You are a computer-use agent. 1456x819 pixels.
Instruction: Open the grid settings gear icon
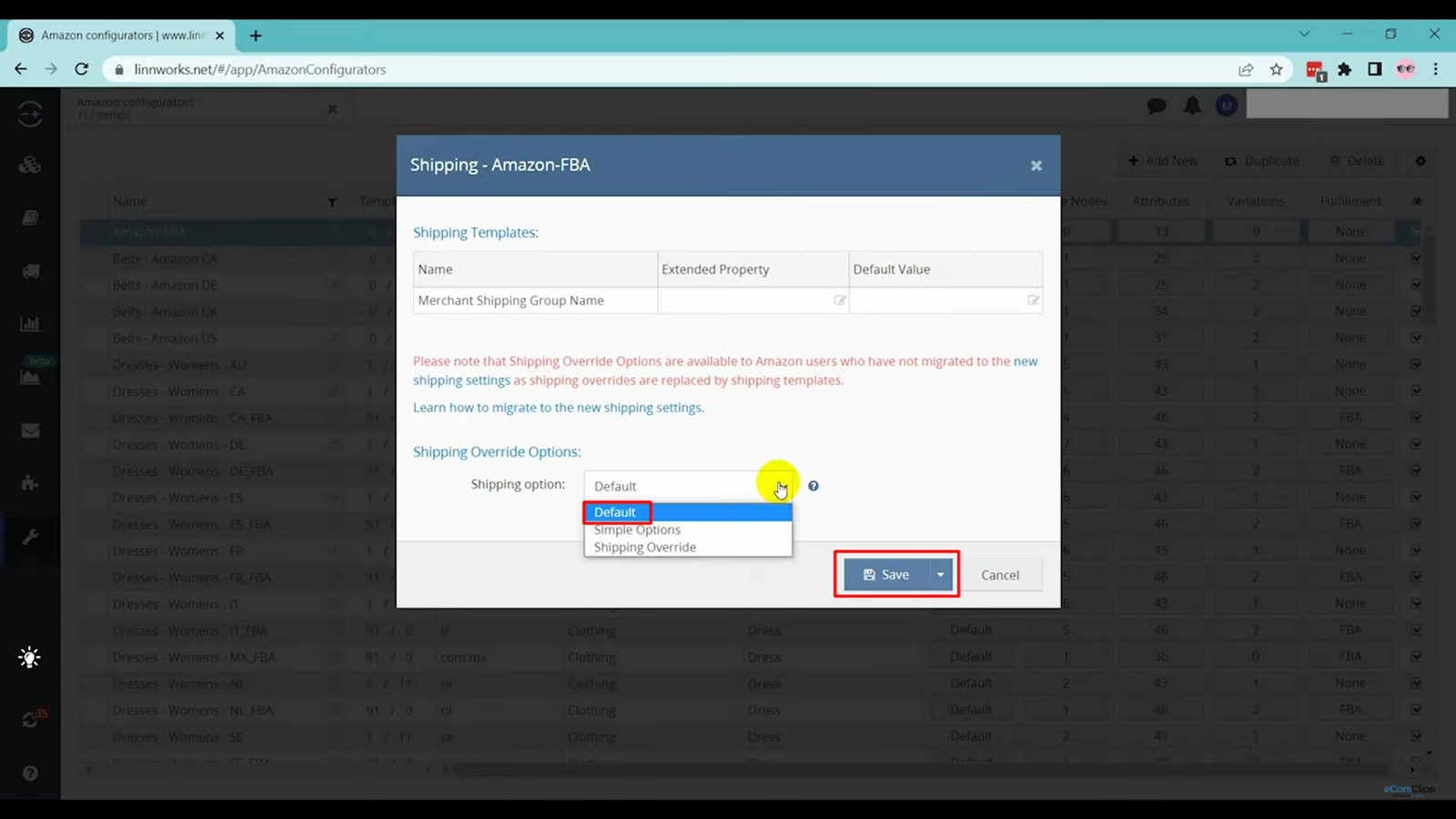coord(1421,161)
